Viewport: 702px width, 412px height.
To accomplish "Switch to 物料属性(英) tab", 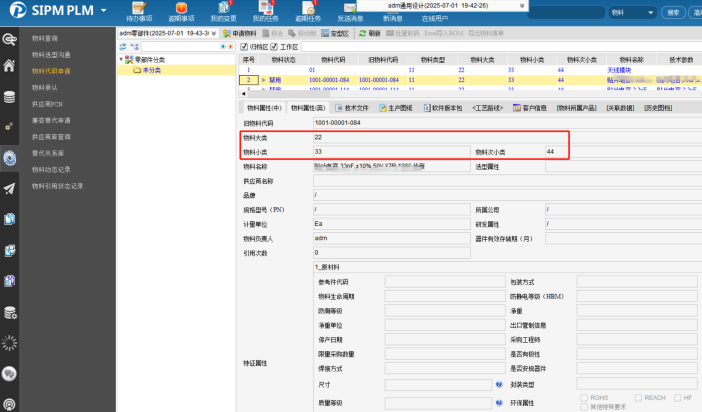I will (308, 108).
